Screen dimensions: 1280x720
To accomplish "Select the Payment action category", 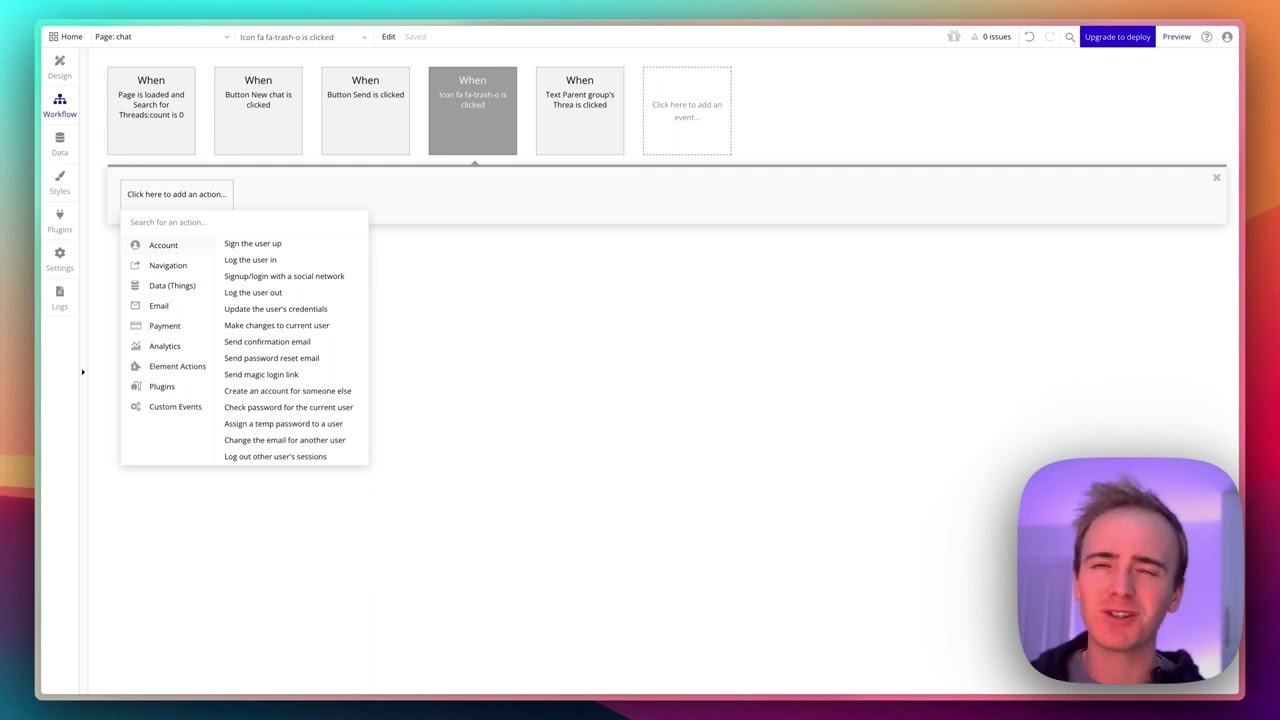I will click(168, 326).
